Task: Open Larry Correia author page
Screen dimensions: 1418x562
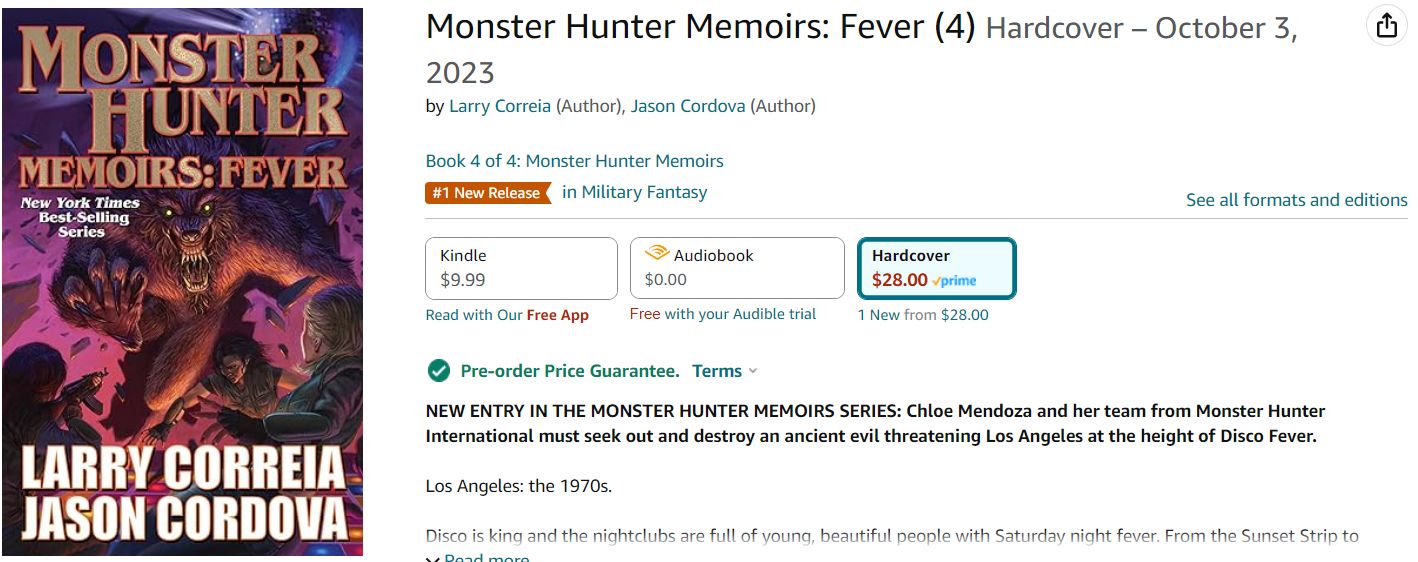Action: tap(499, 106)
